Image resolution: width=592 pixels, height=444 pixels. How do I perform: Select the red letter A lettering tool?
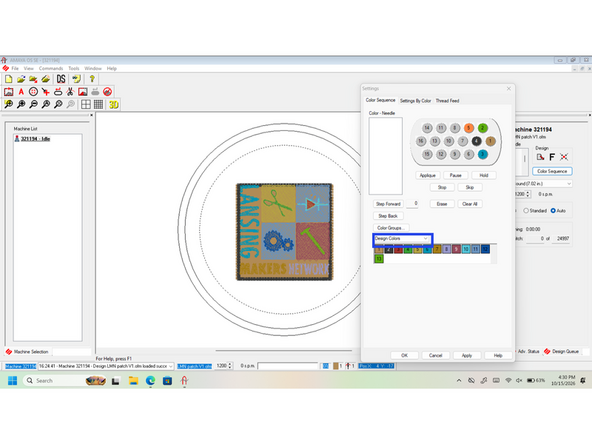click(21, 92)
